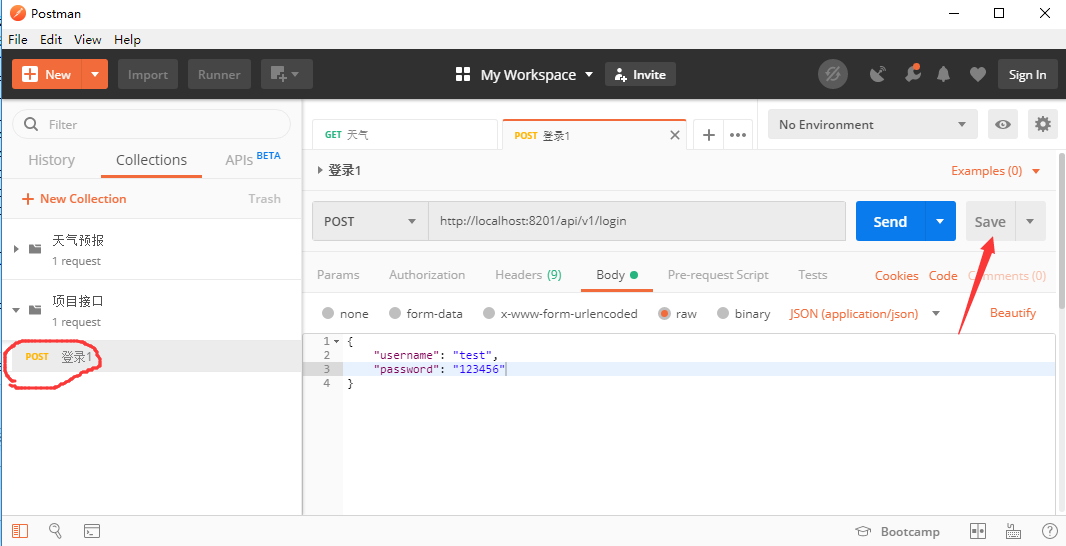Switch to the History tab
Viewport: 1066px width, 546px height.
click(x=52, y=160)
